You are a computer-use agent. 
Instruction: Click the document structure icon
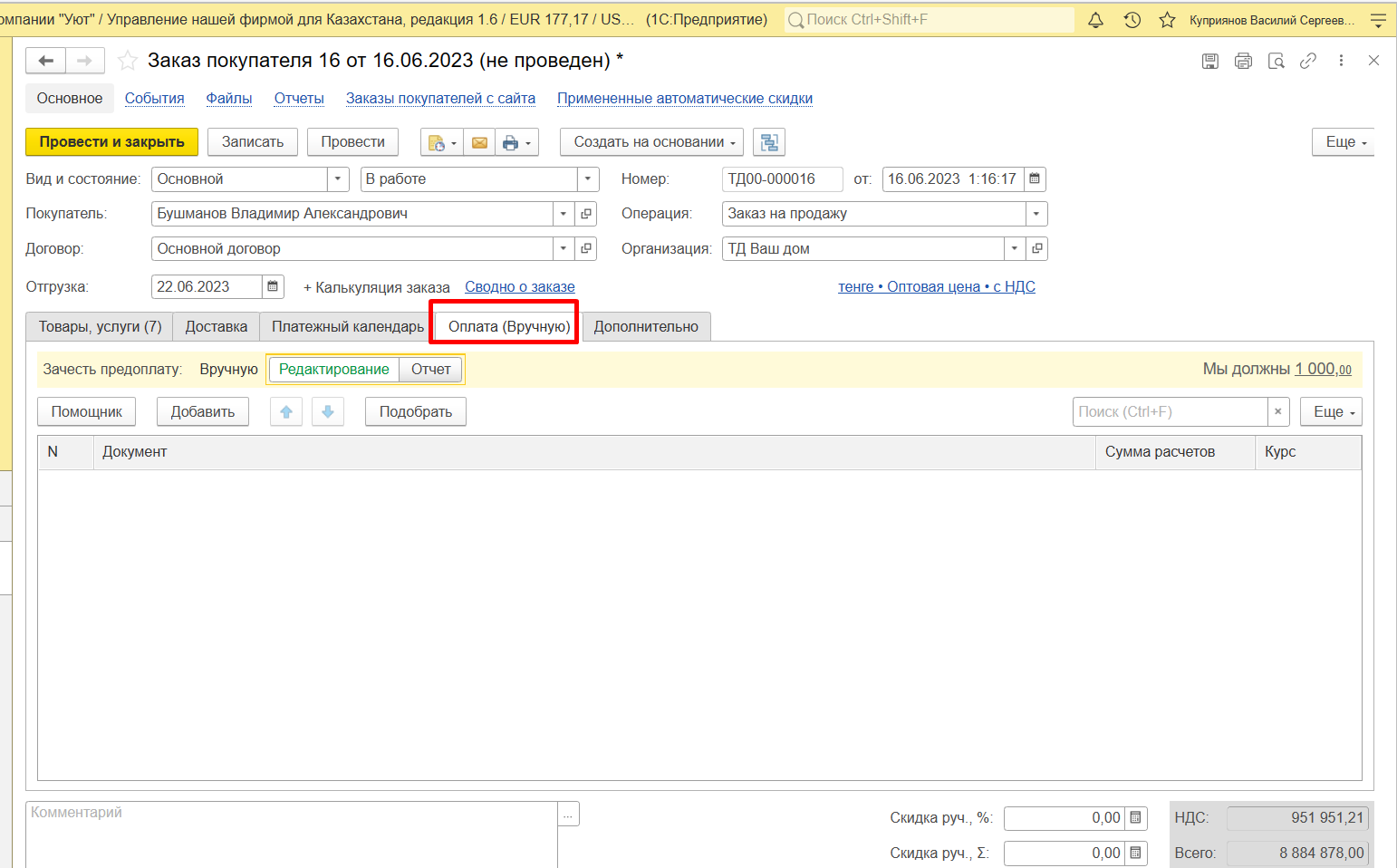[768, 142]
